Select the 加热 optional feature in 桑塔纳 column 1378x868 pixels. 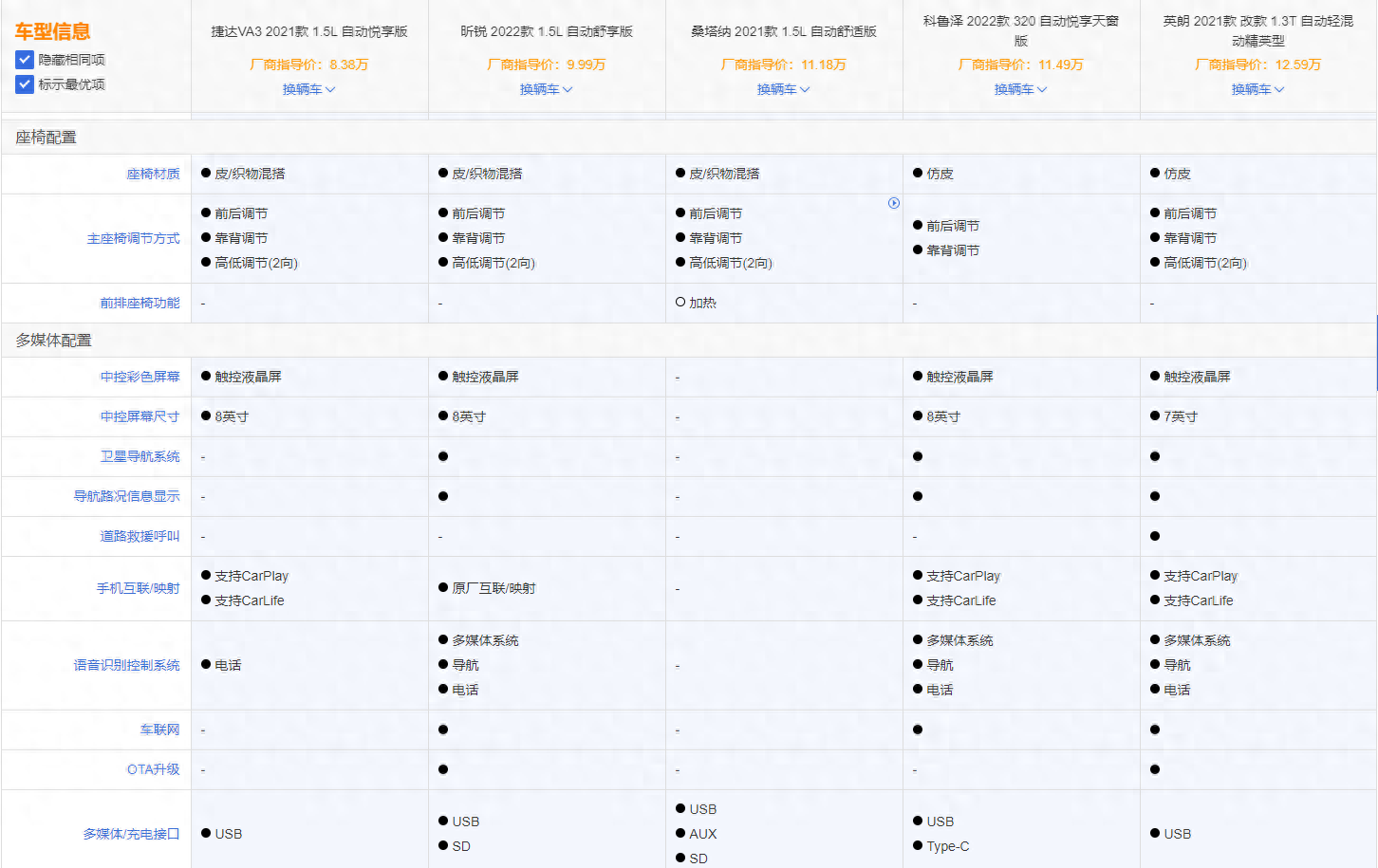pos(696,303)
